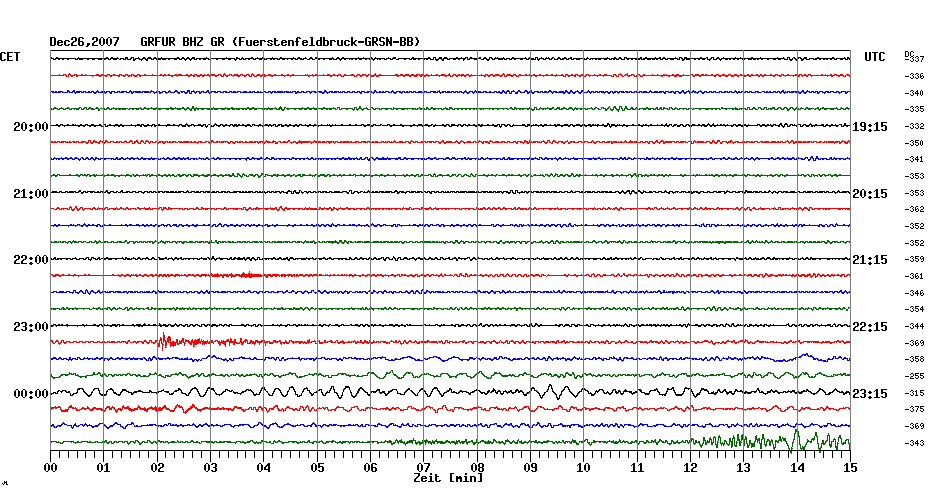Click DC offset value -340

point(914,93)
